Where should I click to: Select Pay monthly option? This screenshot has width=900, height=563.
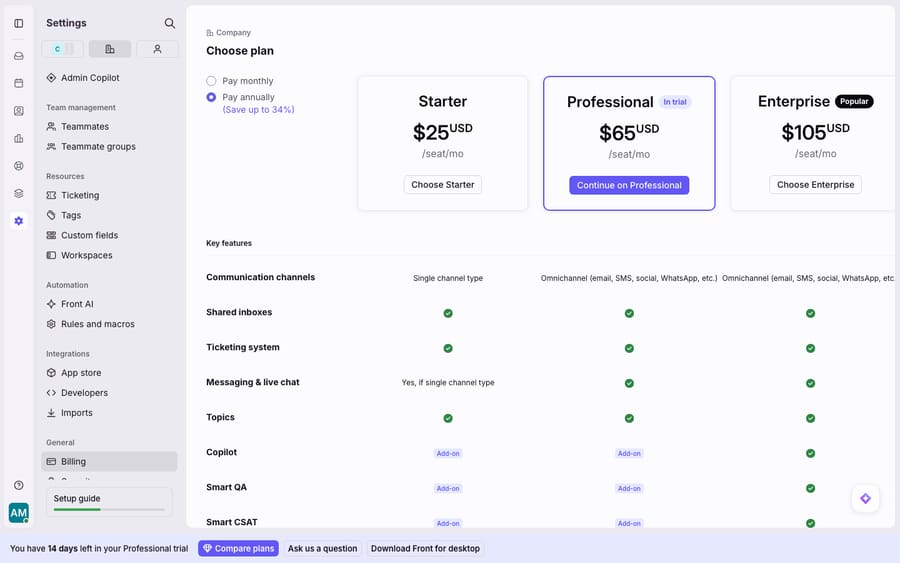click(x=211, y=81)
